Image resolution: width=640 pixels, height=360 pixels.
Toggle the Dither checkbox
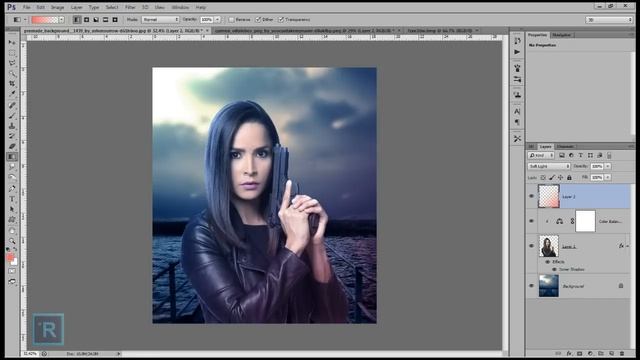pos(258,20)
